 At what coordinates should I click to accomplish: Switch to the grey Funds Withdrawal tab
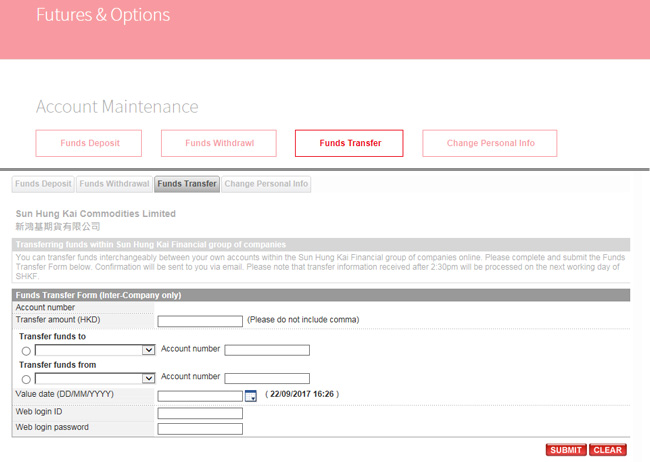tap(114, 184)
